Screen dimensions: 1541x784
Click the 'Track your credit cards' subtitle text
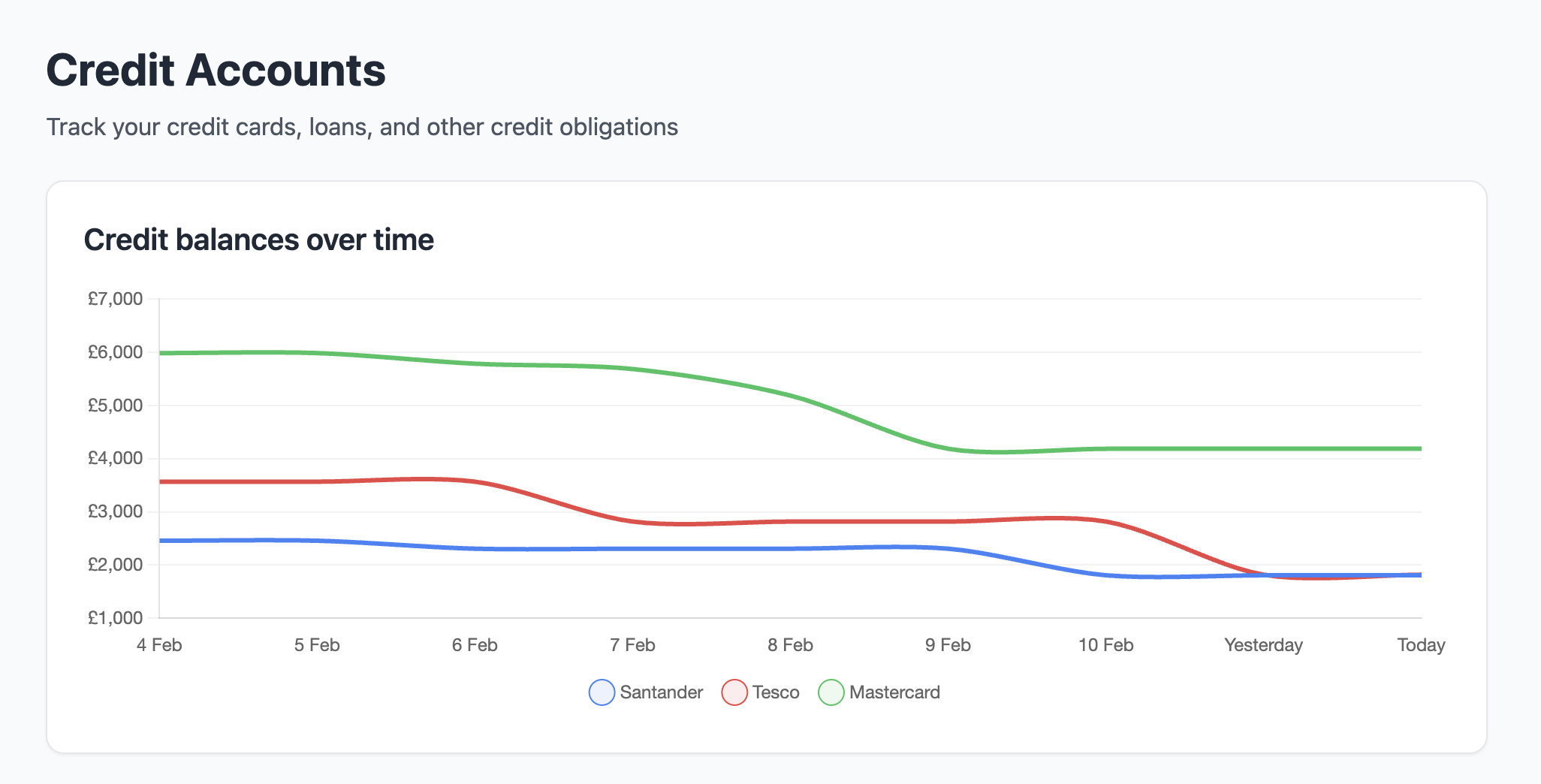coord(362,127)
